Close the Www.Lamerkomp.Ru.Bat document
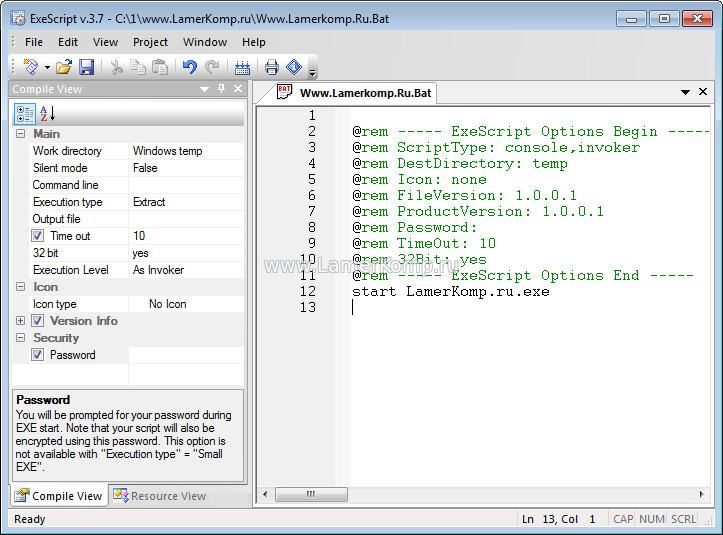723x535 pixels. [x=703, y=91]
